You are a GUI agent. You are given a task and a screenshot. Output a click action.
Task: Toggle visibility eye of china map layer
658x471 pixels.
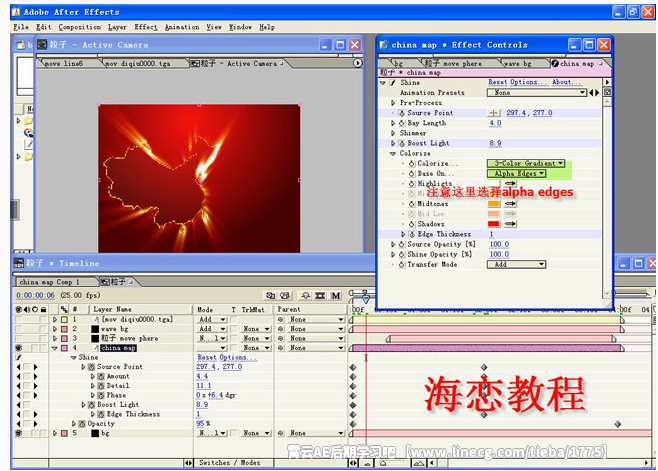(x=18, y=348)
